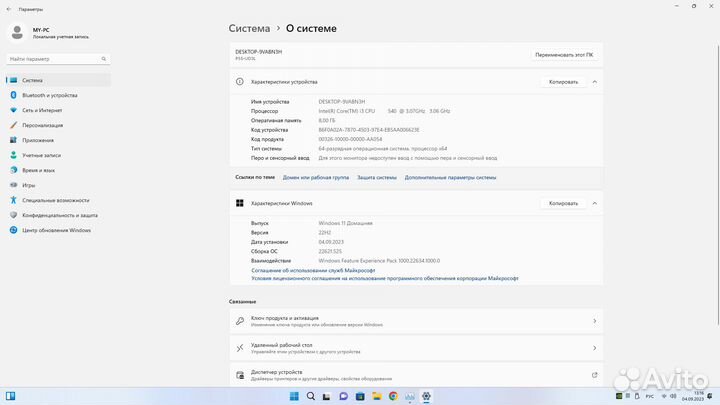Open Конфиденциальность и защита settings

click(x=58, y=215)
